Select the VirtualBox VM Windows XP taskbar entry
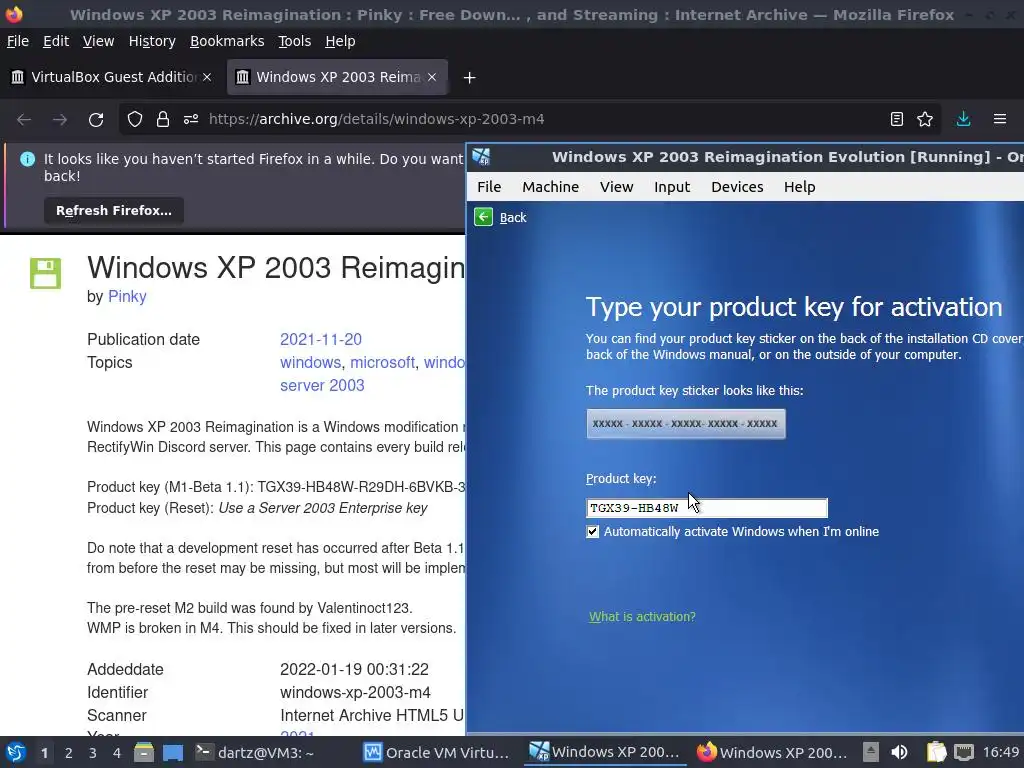The width and height of the screenshot is (1024, 768). click(x=605, y=752)
